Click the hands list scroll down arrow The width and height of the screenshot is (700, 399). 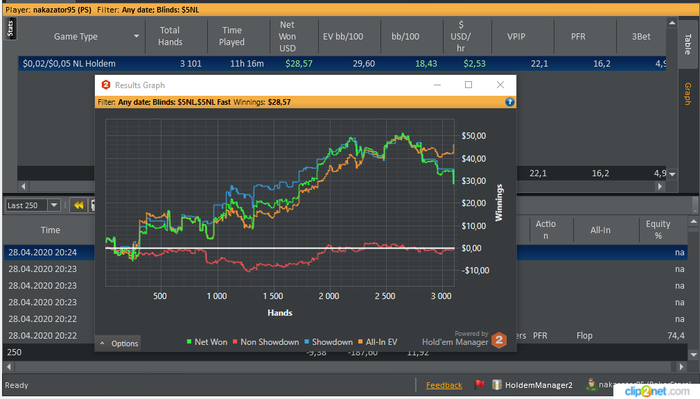pos(693,355)
